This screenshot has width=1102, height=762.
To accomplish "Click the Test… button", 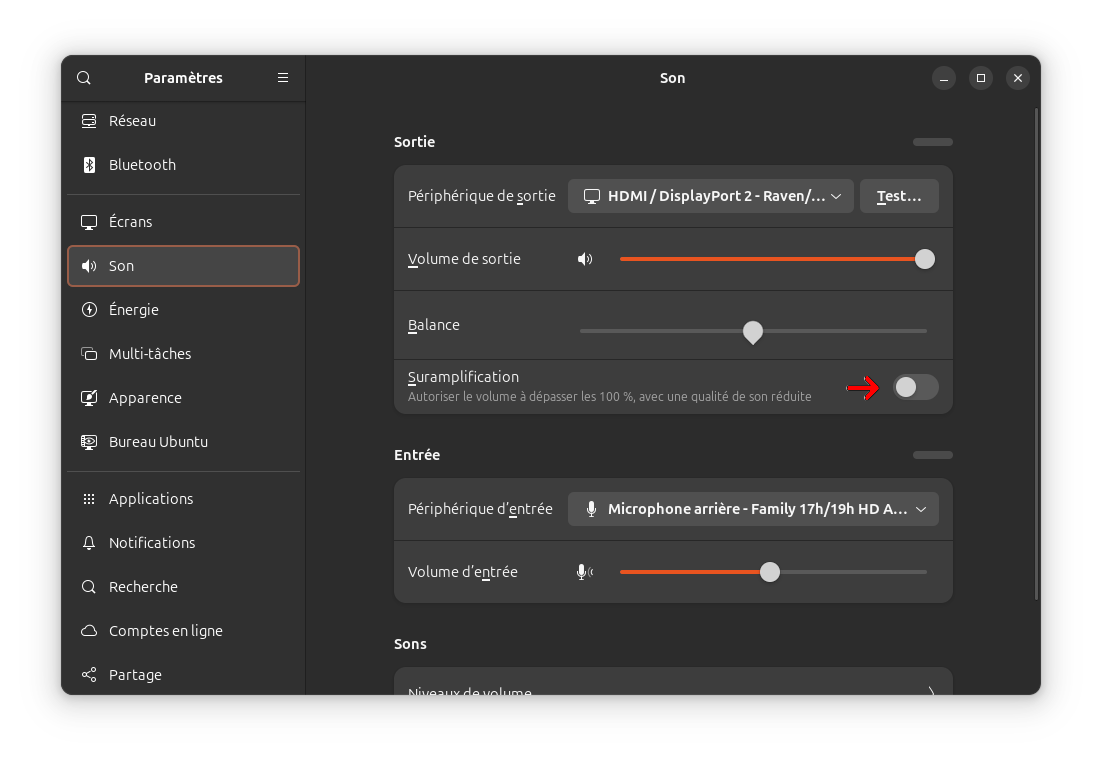I will (899, 196).
